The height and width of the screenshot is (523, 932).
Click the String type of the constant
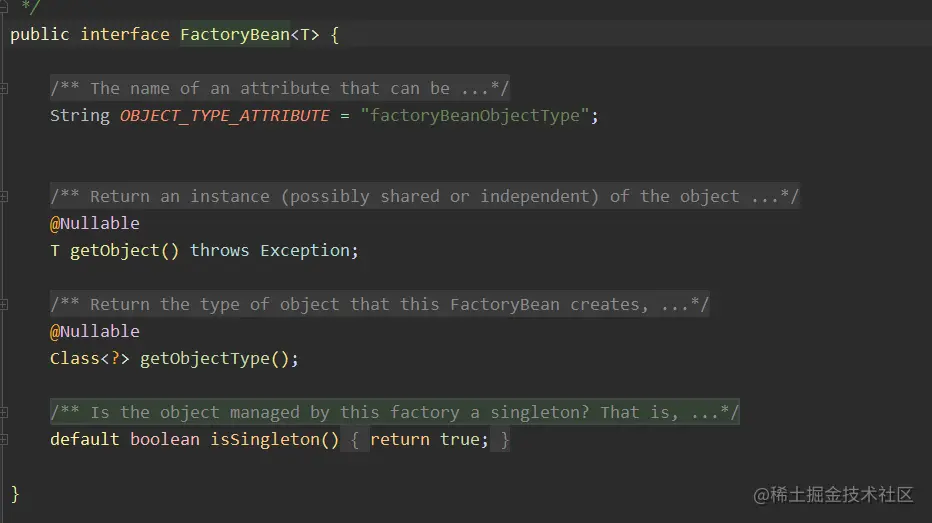80,116
